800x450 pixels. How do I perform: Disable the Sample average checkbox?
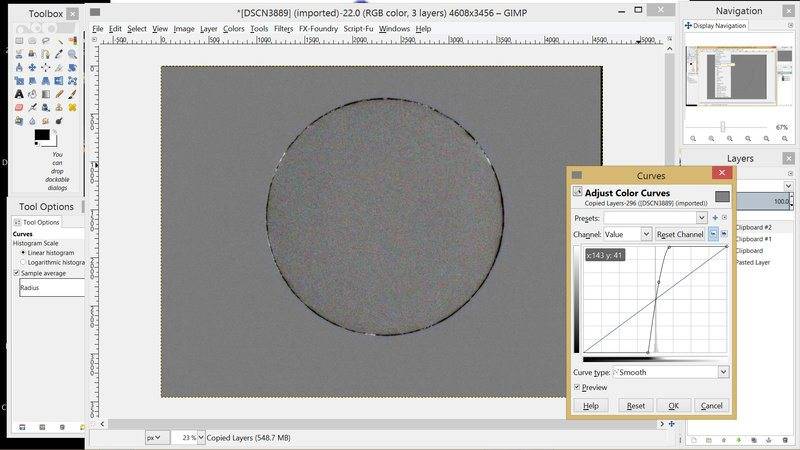17,272
